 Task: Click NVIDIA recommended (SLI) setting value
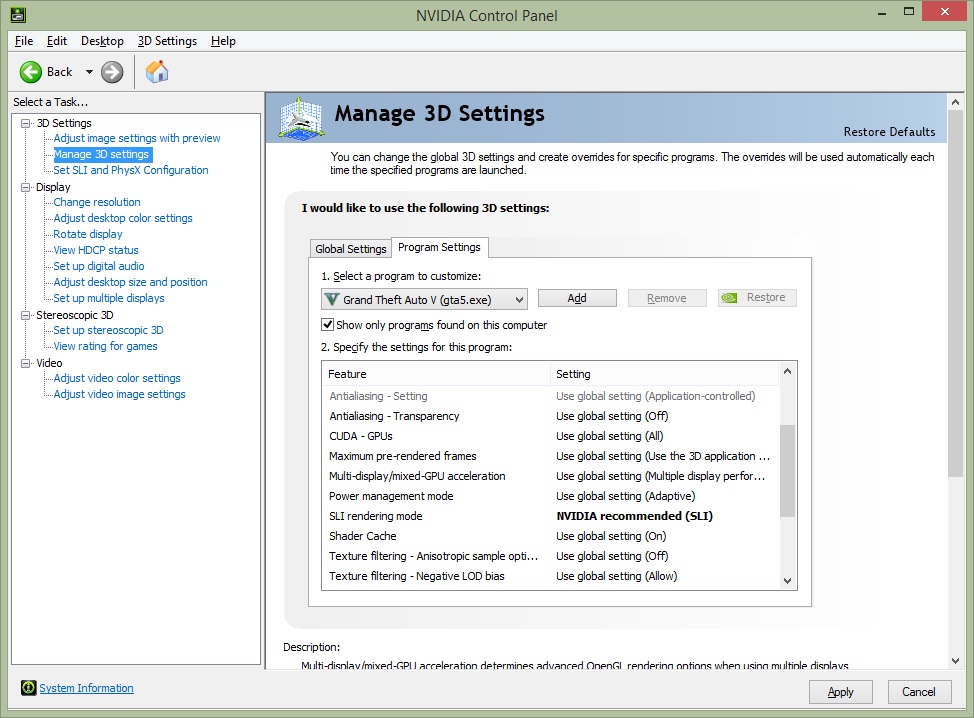pyautogui.click(x=634, y=516)
